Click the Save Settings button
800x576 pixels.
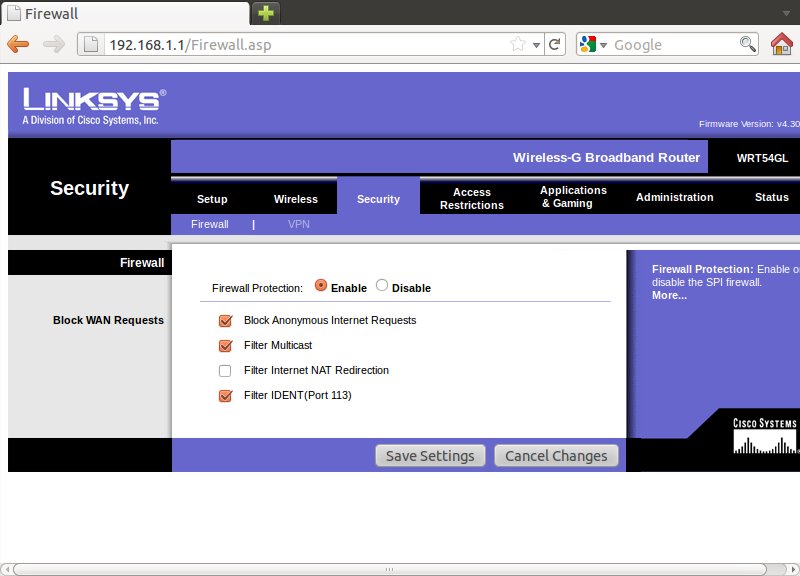coord(430,456)
